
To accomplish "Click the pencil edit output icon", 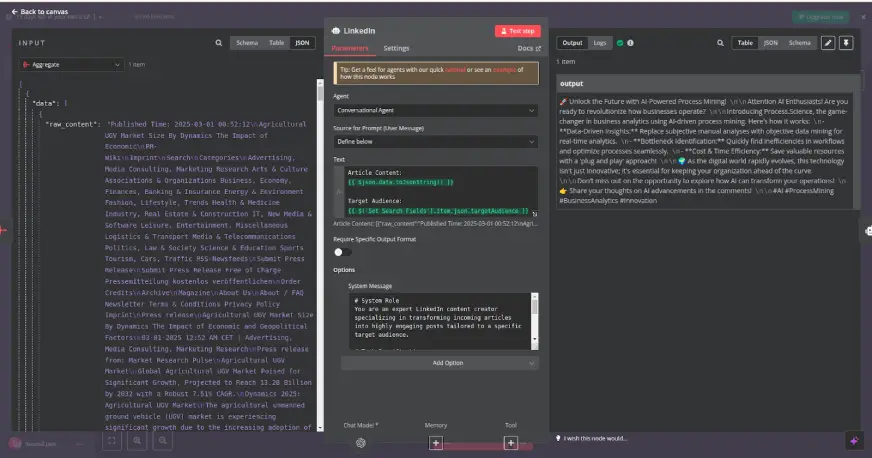I will [828, 43].
